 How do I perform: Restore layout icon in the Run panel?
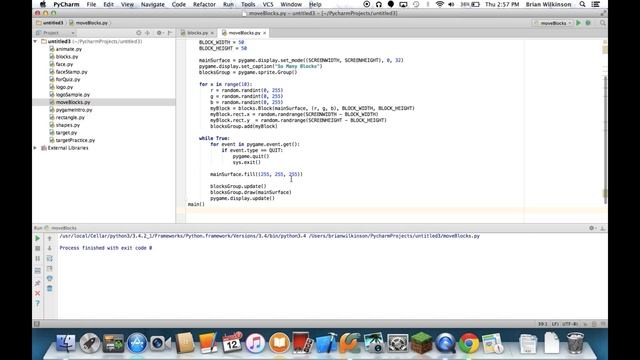pyautogui.click(x=38, y=271)
